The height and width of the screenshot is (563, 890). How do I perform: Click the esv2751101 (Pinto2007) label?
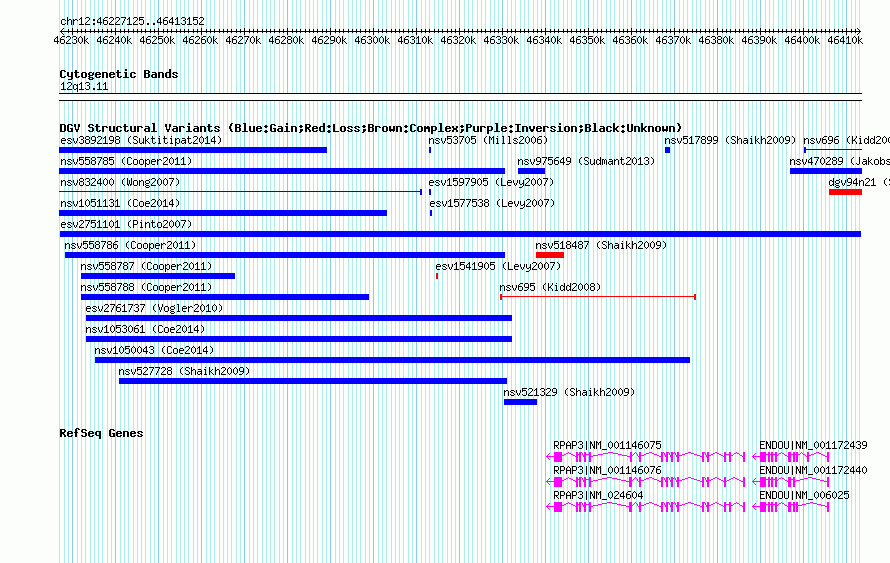click(126, 224)
